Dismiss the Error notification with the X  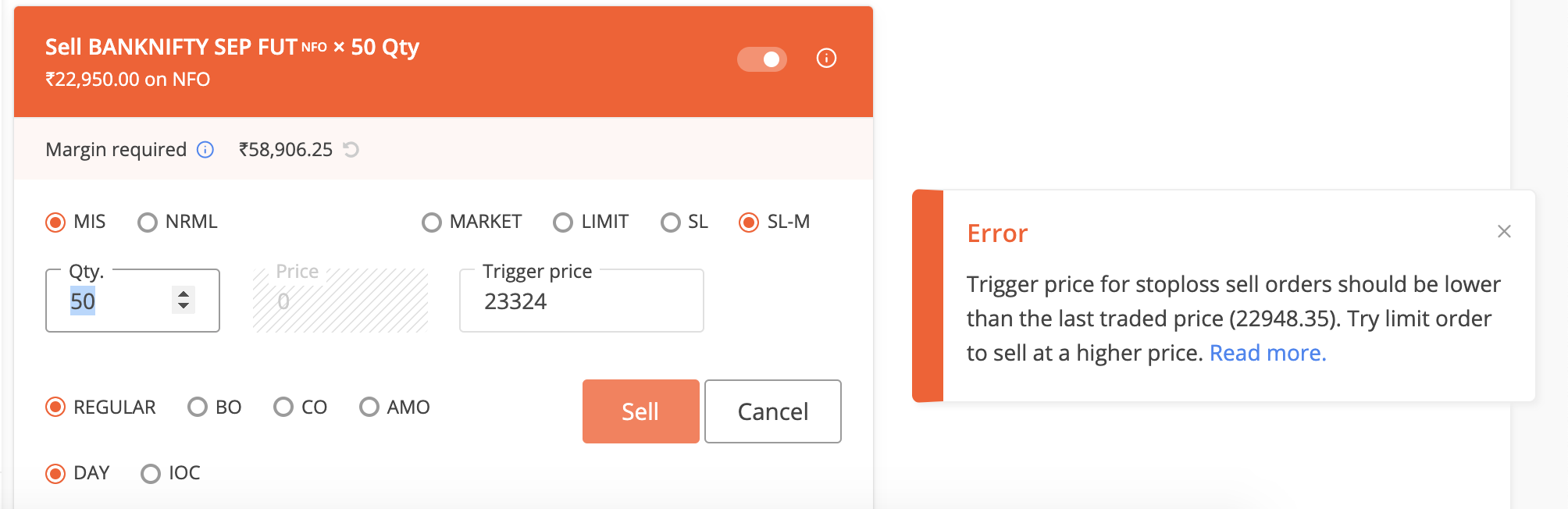(x=1504, y=232)
